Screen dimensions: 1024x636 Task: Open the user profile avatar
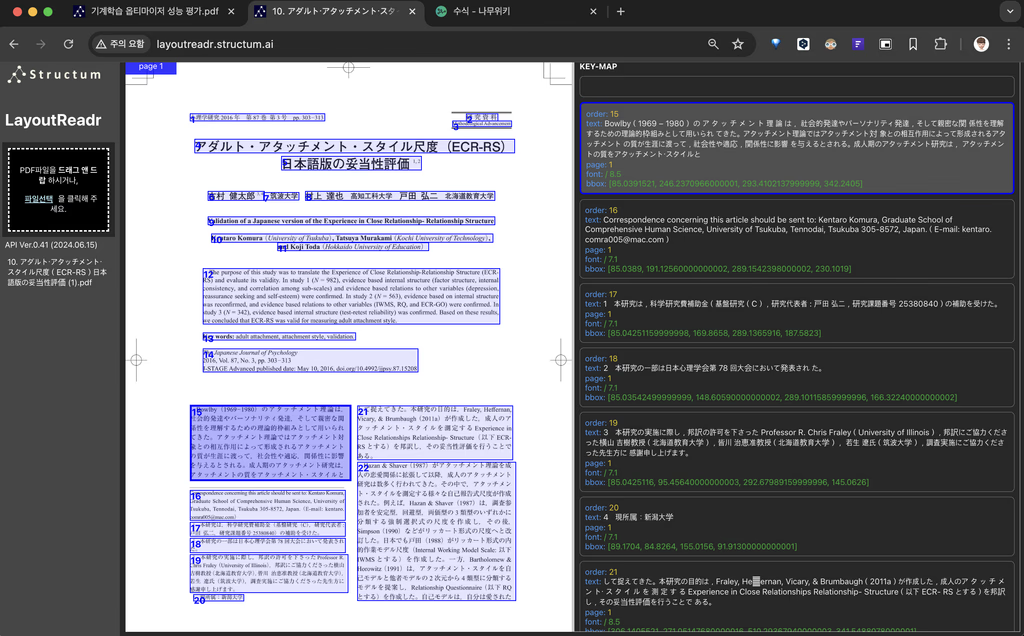coord(980,44)
